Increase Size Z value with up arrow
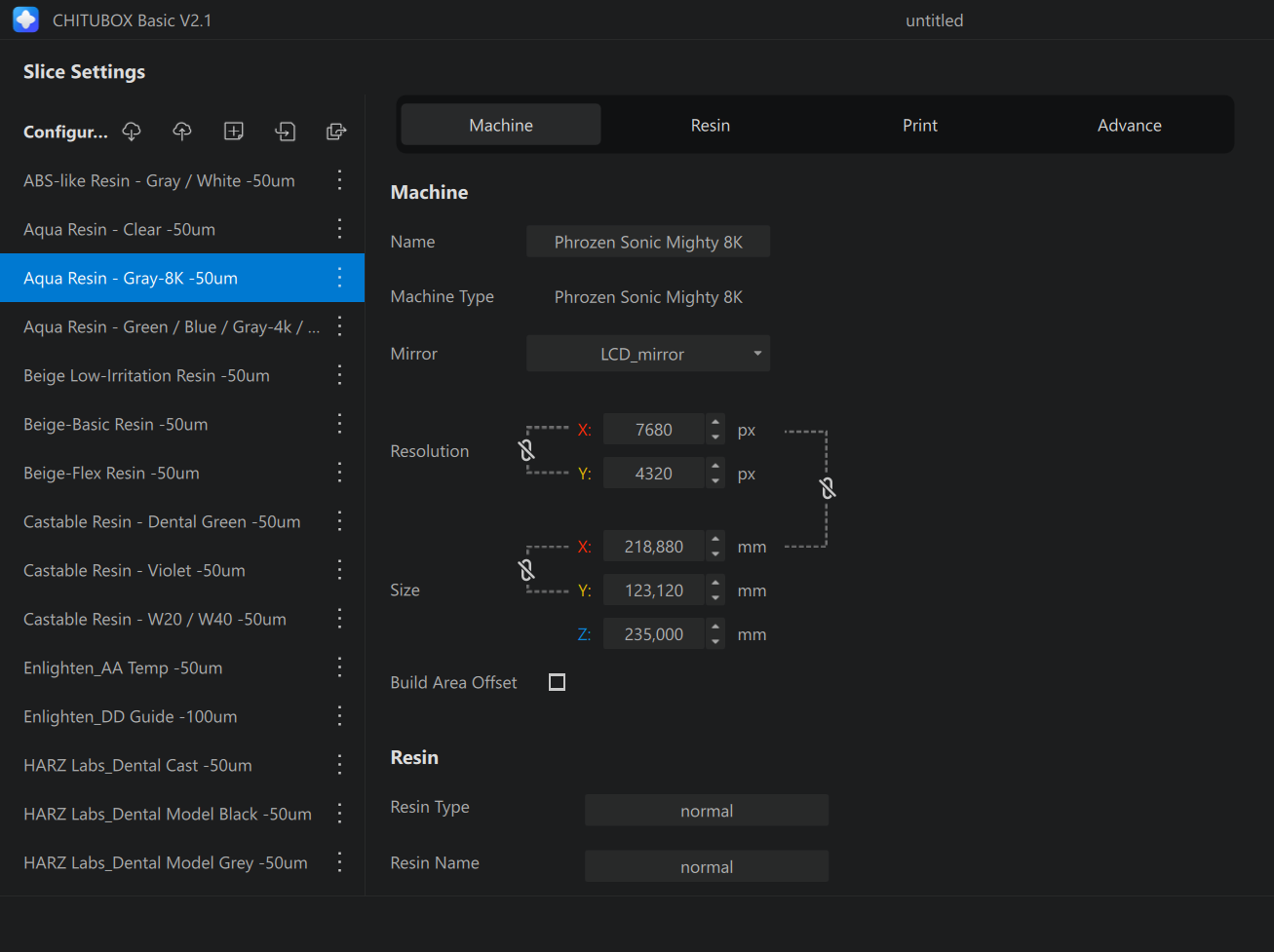This screenshot has height=952, width=1274. point(715,627)
